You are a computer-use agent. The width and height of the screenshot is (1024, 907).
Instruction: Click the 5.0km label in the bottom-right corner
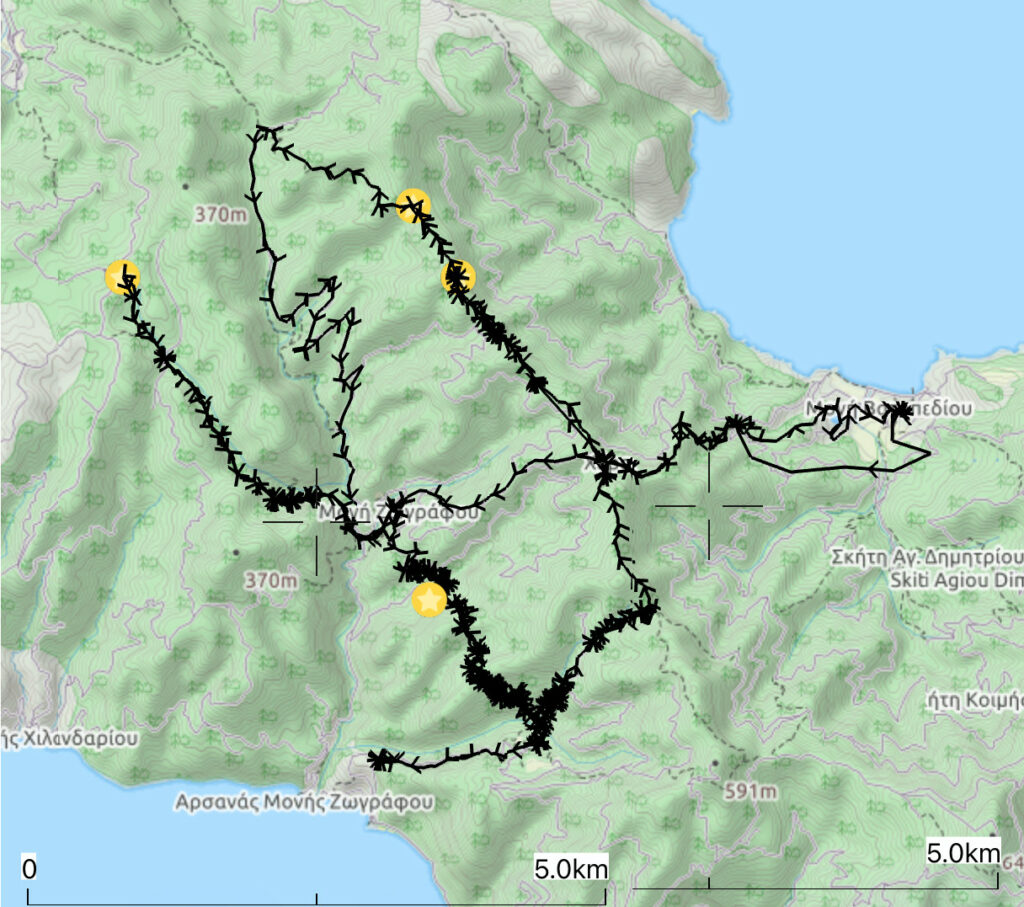963,853
